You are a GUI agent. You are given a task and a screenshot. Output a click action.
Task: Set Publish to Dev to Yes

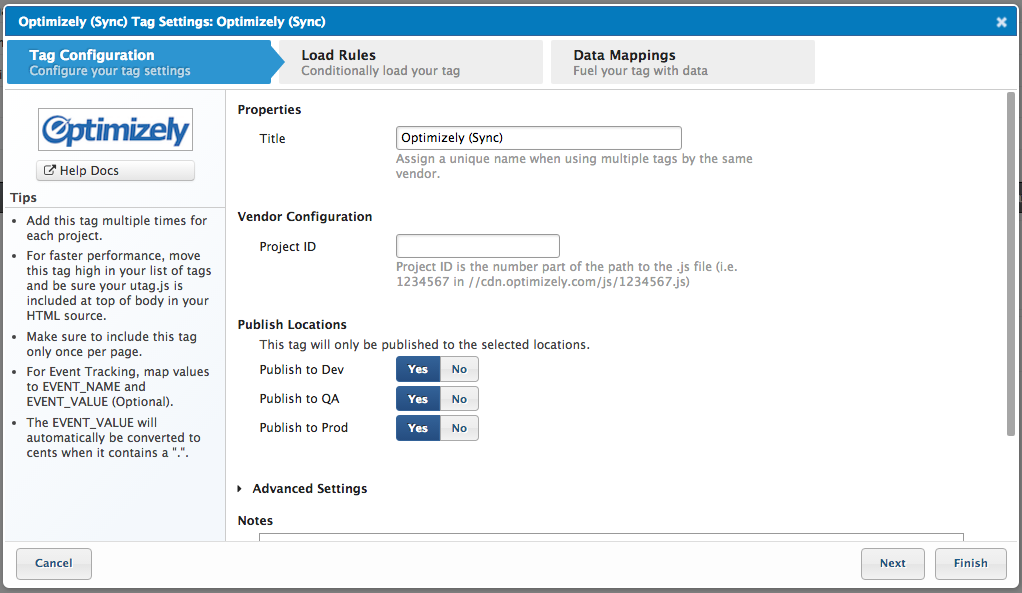418,369
